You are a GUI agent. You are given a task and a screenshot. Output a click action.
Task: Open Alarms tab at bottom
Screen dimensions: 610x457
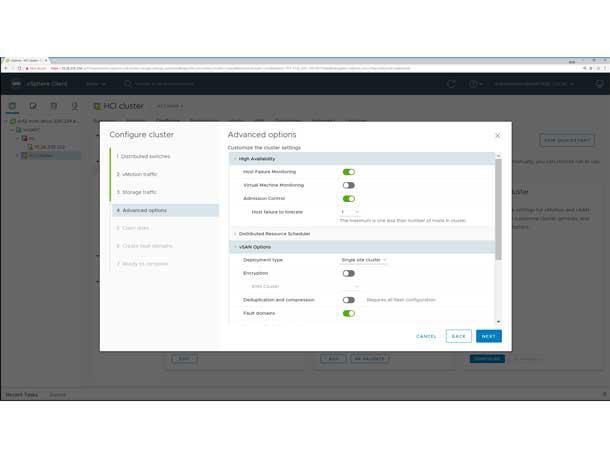pos(58,395)
